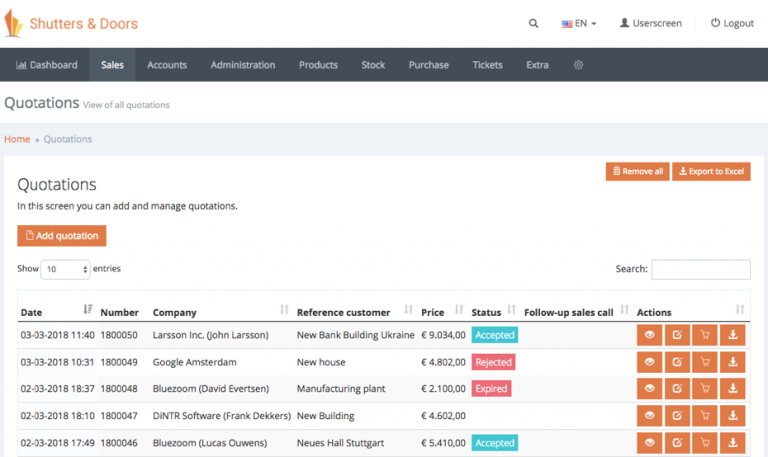Click the Logout link
This screenshot has width=768, height=457.
(x=732, y=23)
